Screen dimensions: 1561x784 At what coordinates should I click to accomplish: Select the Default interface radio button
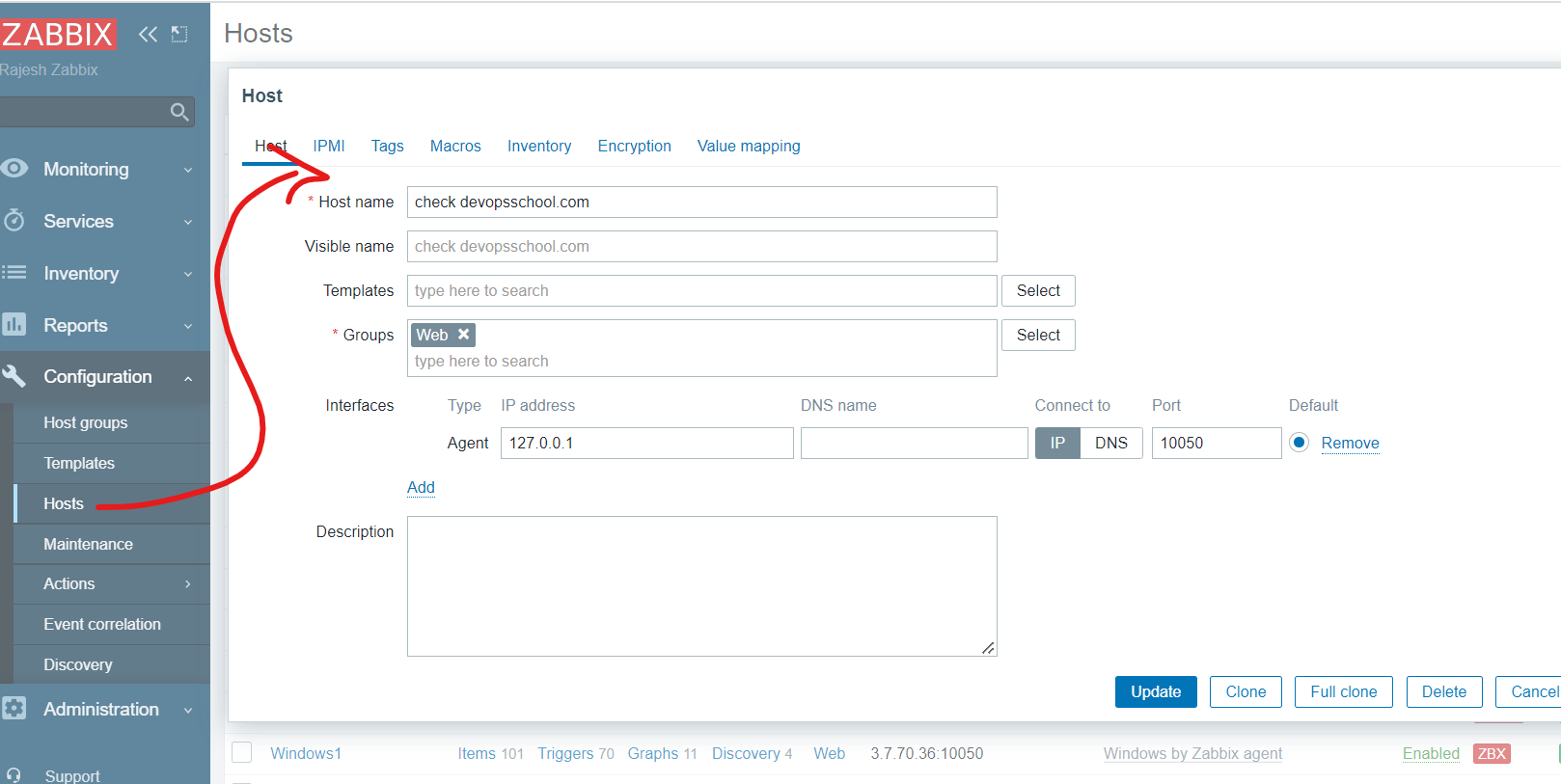(1299, 443)
